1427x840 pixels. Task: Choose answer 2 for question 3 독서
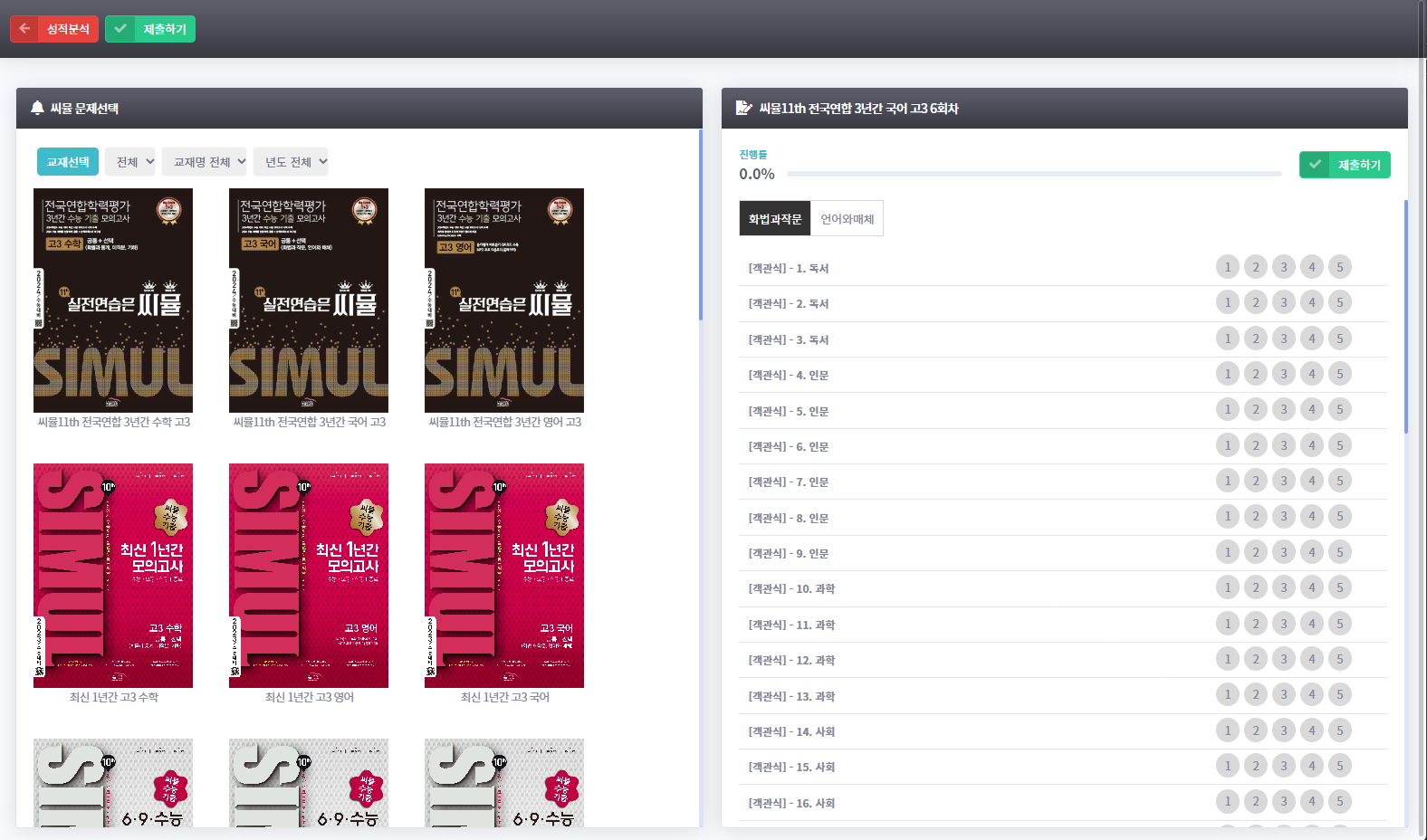click(x=1256, y=339)
